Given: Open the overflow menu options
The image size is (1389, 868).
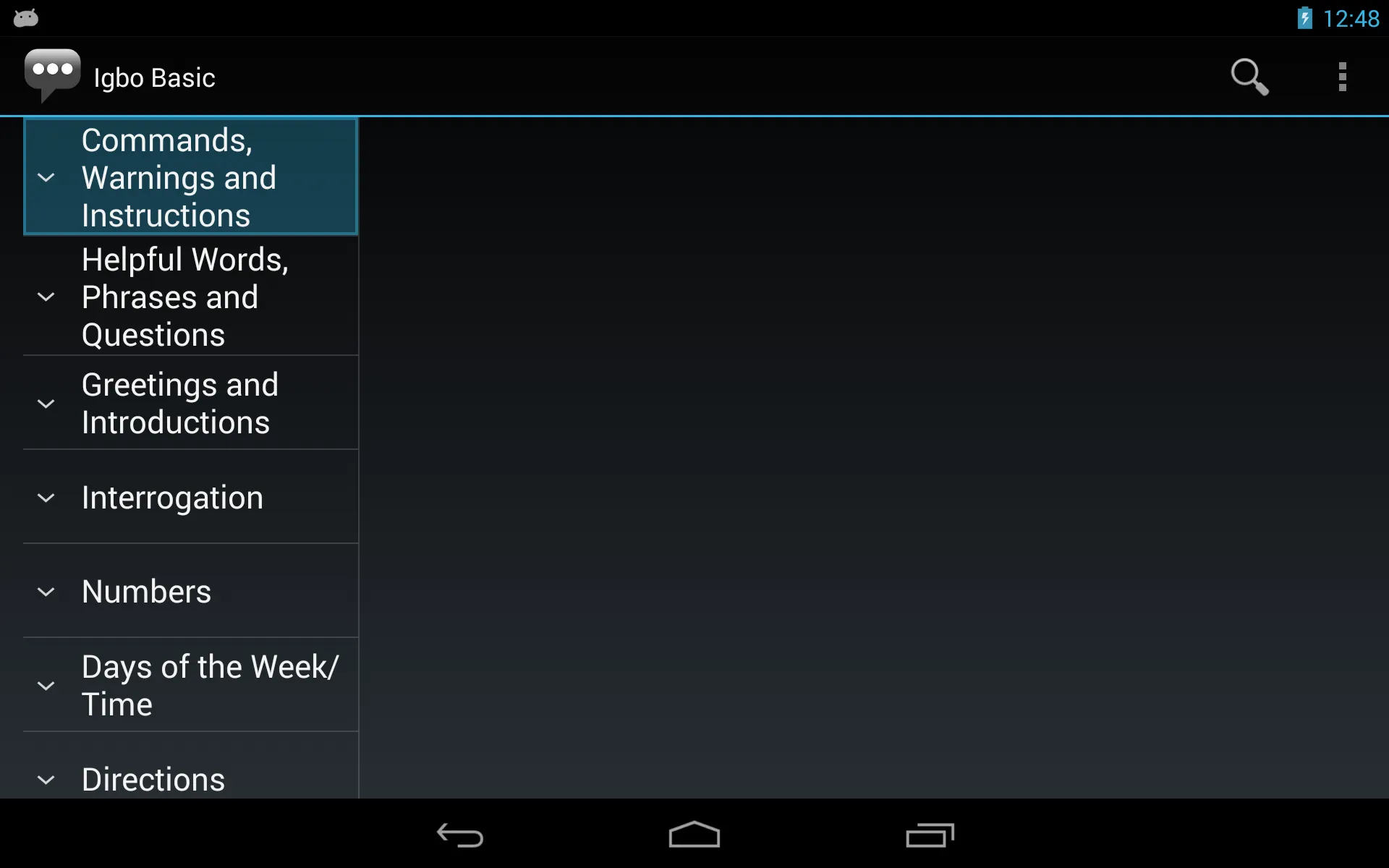Looking at the screenshot, I should pos(1342,77).
